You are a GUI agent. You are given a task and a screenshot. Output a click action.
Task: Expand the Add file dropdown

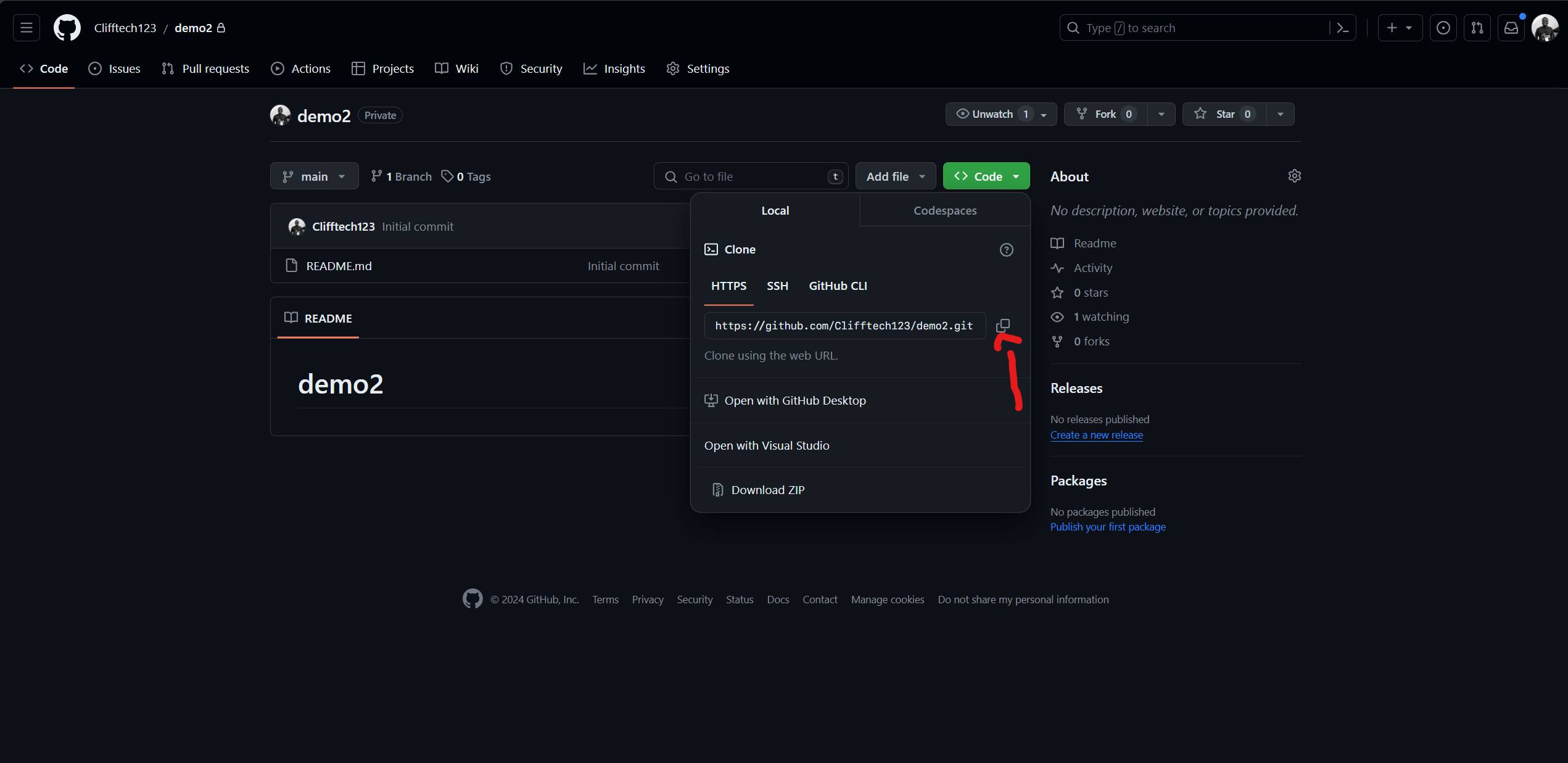pos(895,176)
